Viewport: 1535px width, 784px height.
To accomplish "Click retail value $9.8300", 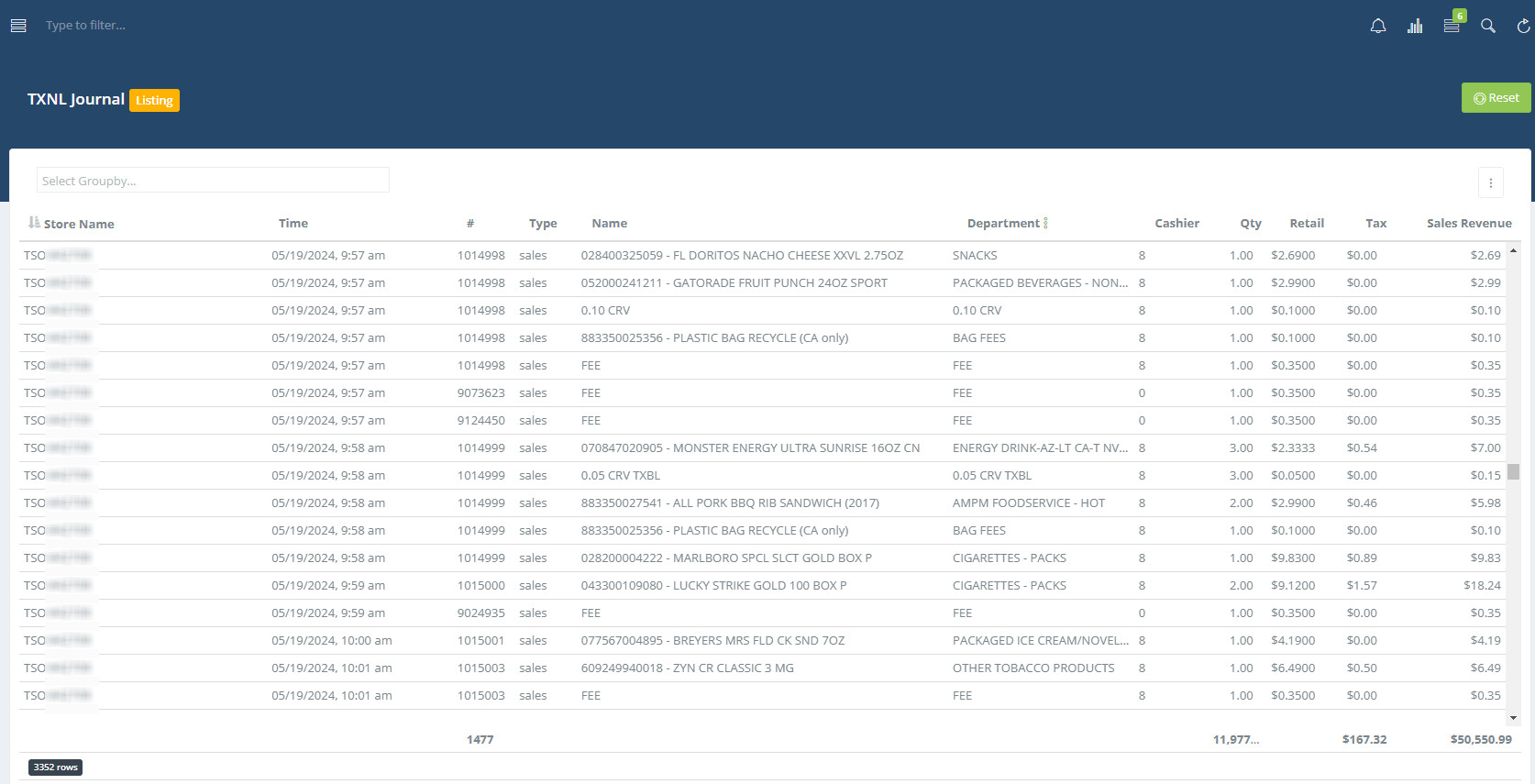I will coord(1293,558).
